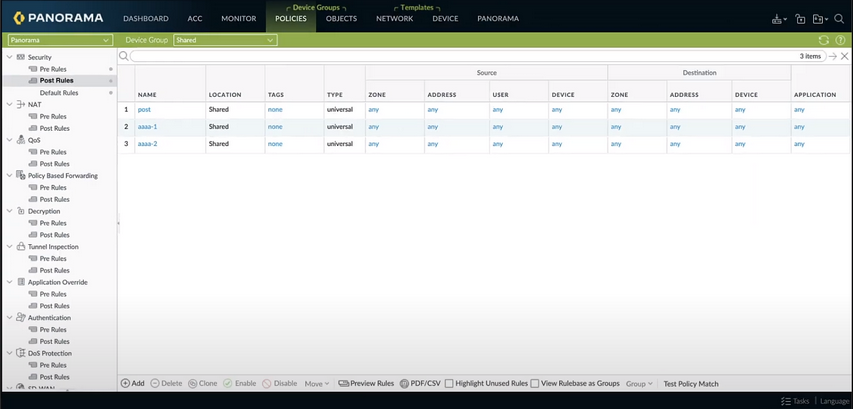Open the commit/config dropdown icon in header
This screenshot has width=853, height=409.
[x=820, y=19]
